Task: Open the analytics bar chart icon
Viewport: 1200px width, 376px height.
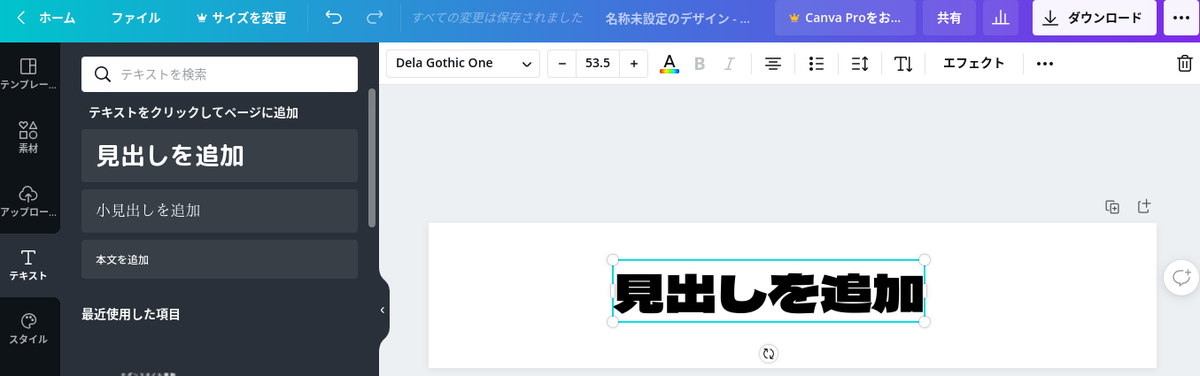Action: click(1000, 18)
